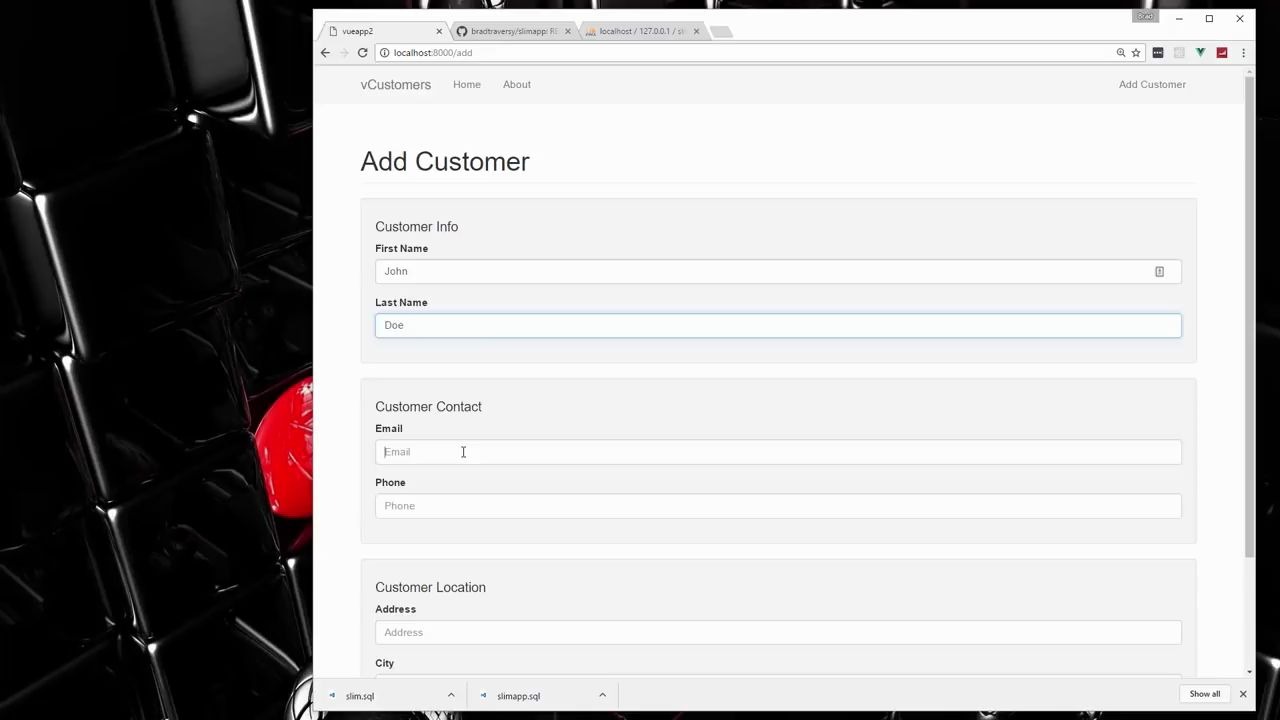Click the zoom magnifier icon in address bar
The width and height of the screenshot is (1280, 720).
coord(1121,53)
